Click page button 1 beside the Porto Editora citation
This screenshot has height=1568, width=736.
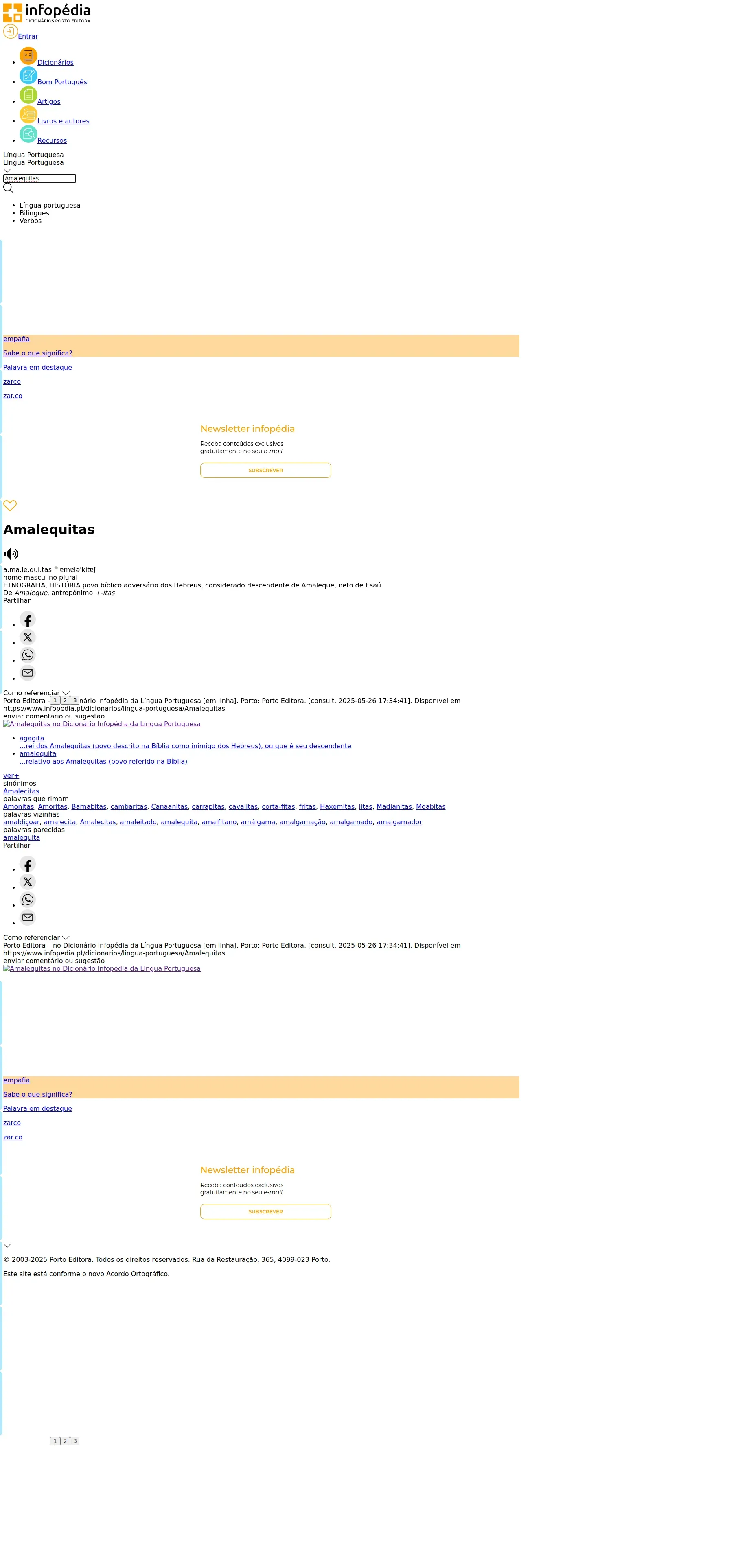(x=55, y=701)
